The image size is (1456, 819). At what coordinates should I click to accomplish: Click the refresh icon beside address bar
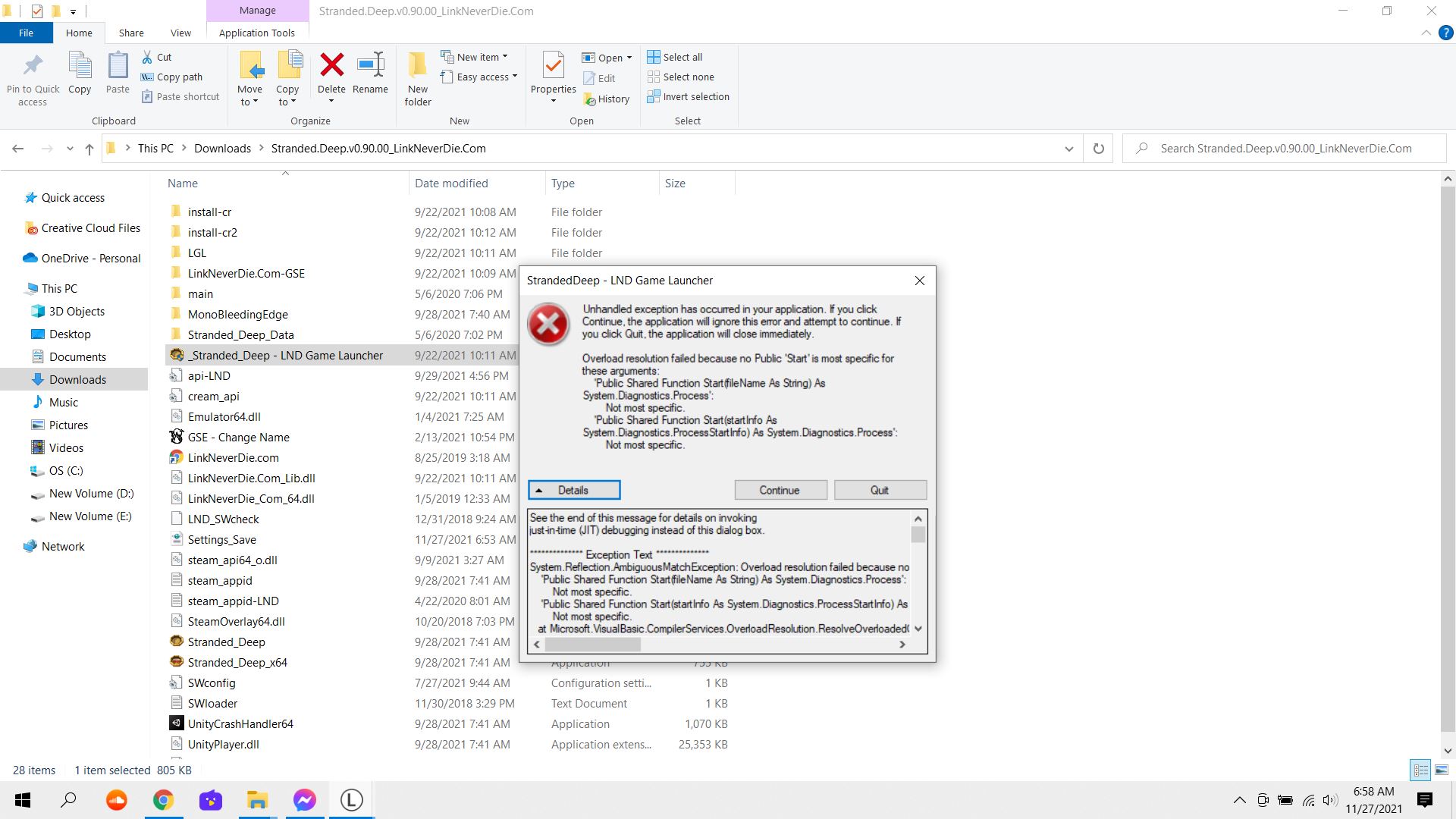[x=1098, y=149]
